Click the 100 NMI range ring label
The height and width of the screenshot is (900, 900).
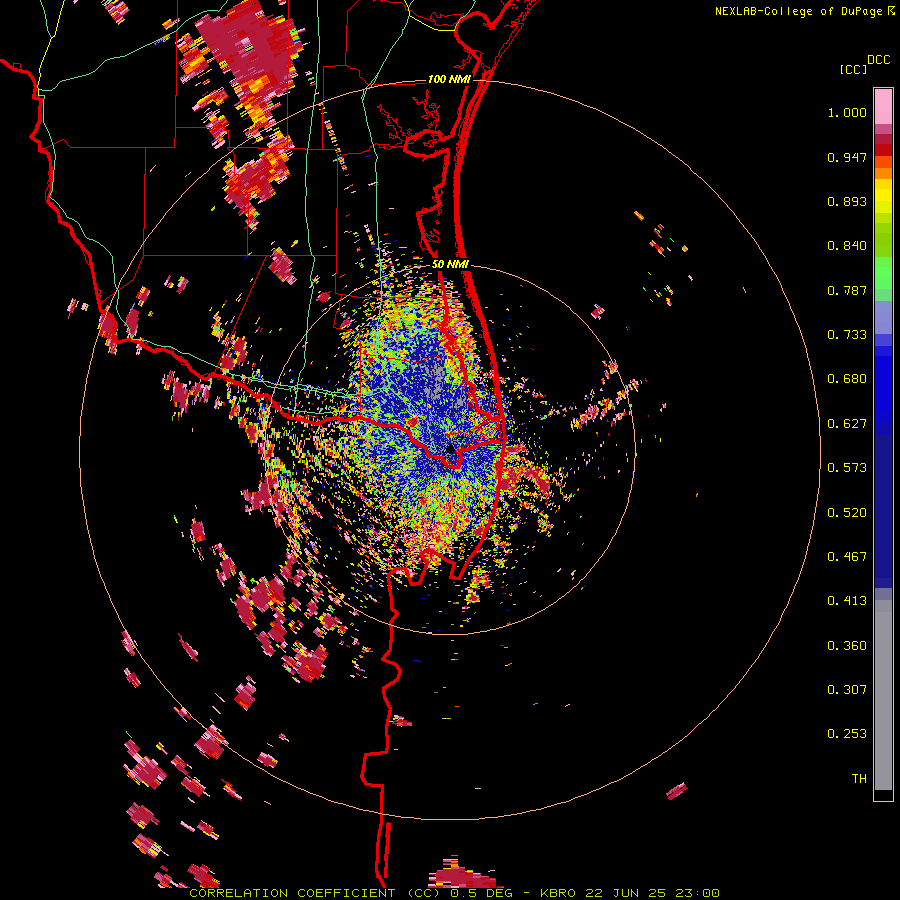(449, 79)
